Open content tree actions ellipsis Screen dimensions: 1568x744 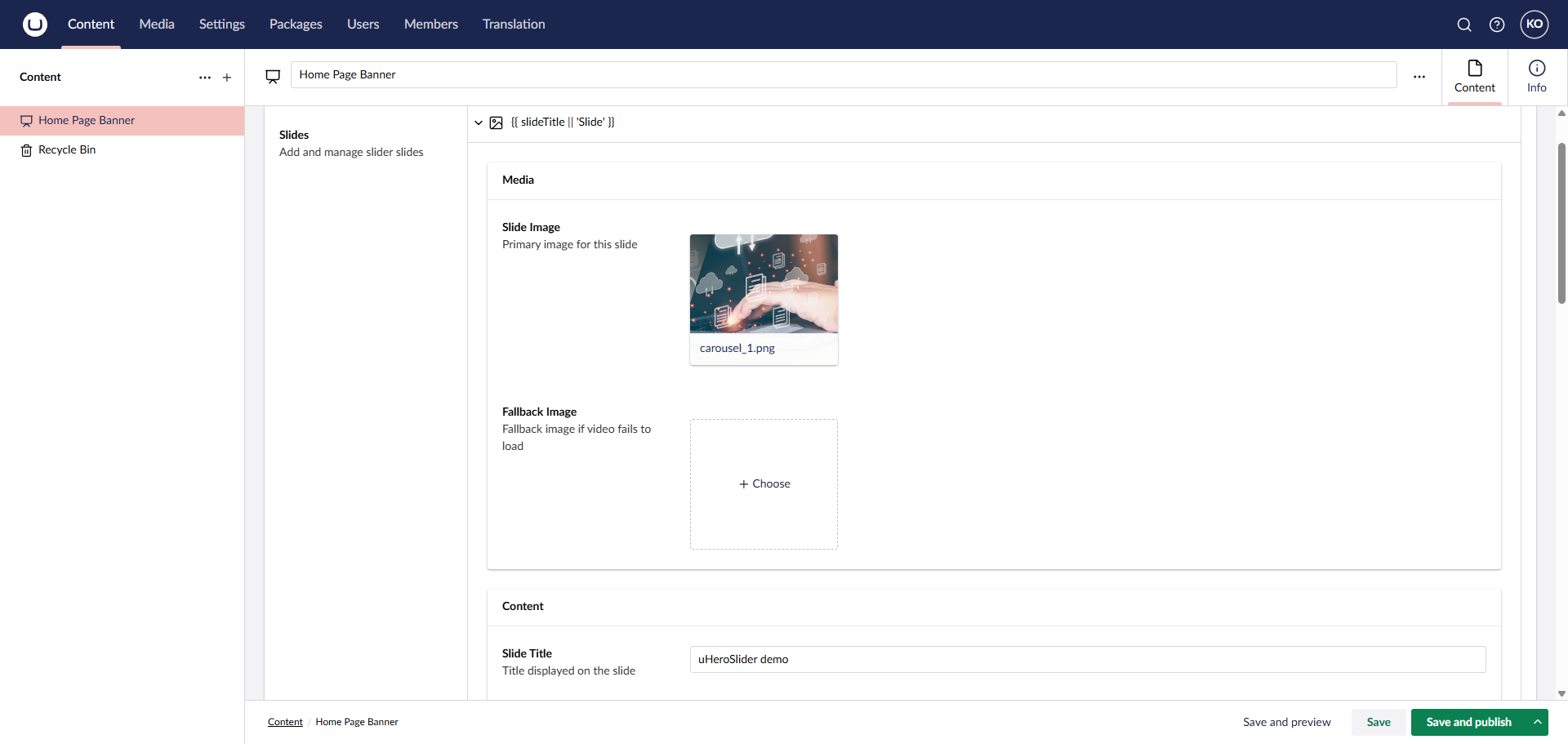(x=204, y=78)
